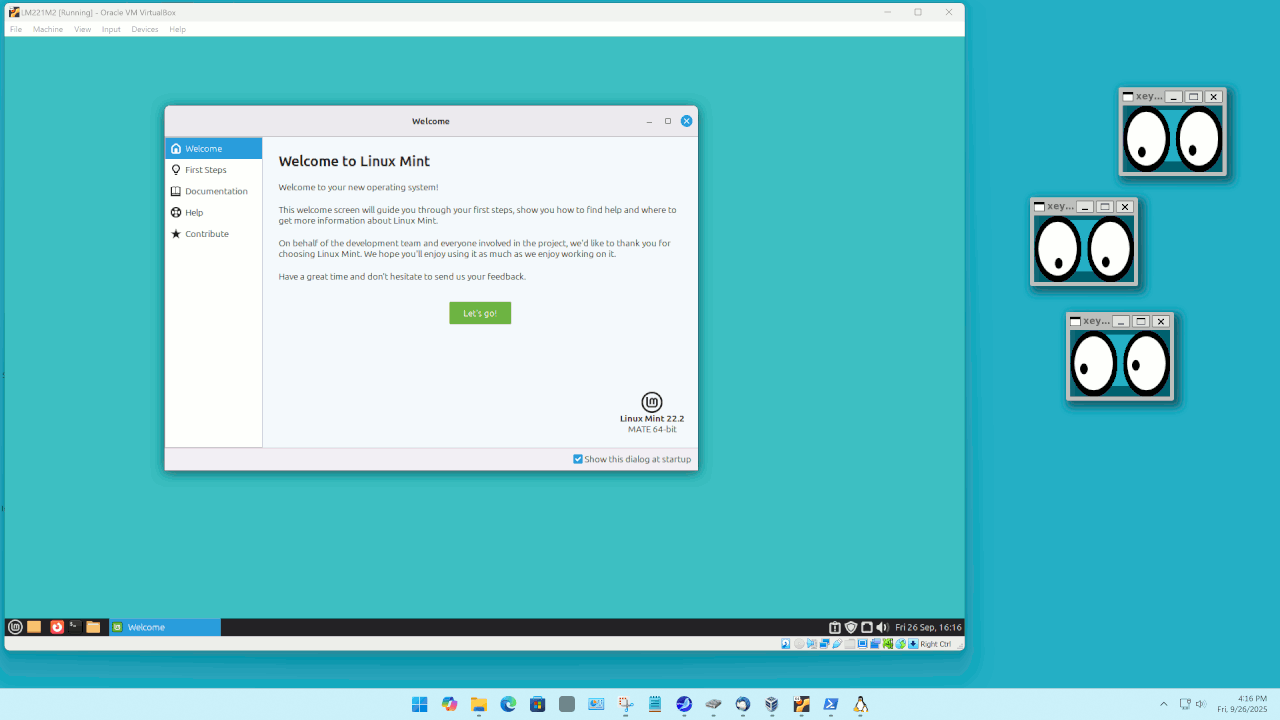
Task: Minimize the Welcome dialog
Action: click(x=649, y=121)
